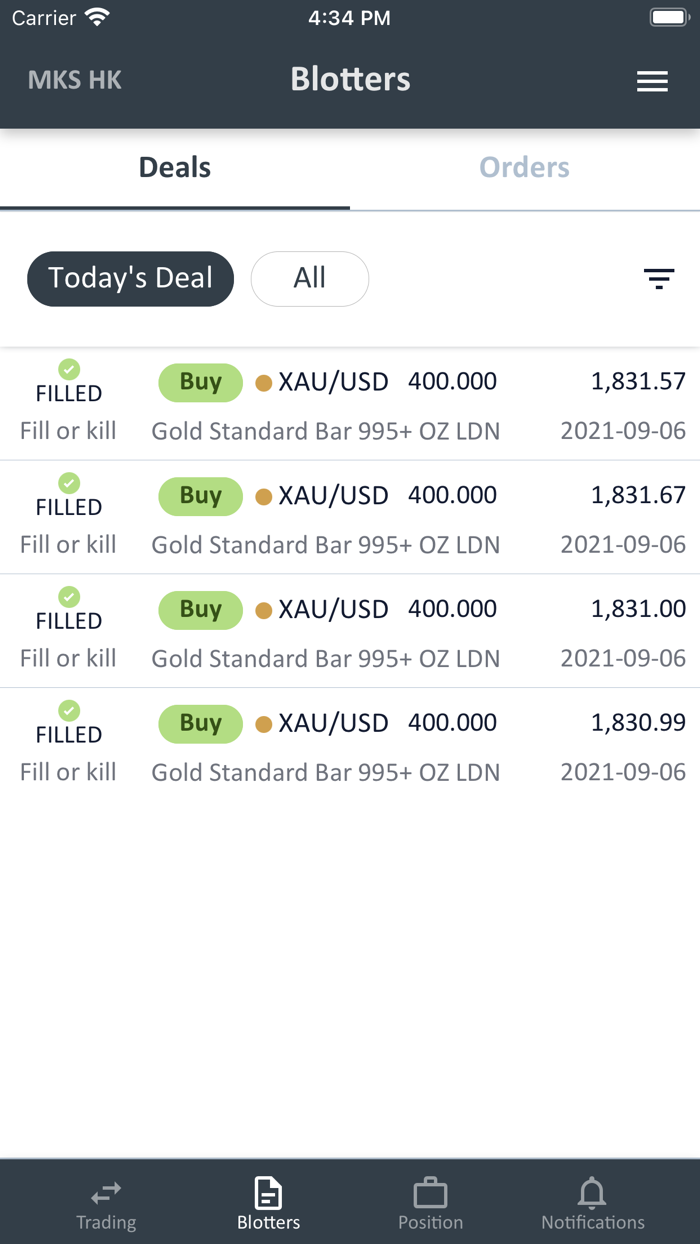Tap filled checkmark icon on 1,830.99 deal

[69, 710]
